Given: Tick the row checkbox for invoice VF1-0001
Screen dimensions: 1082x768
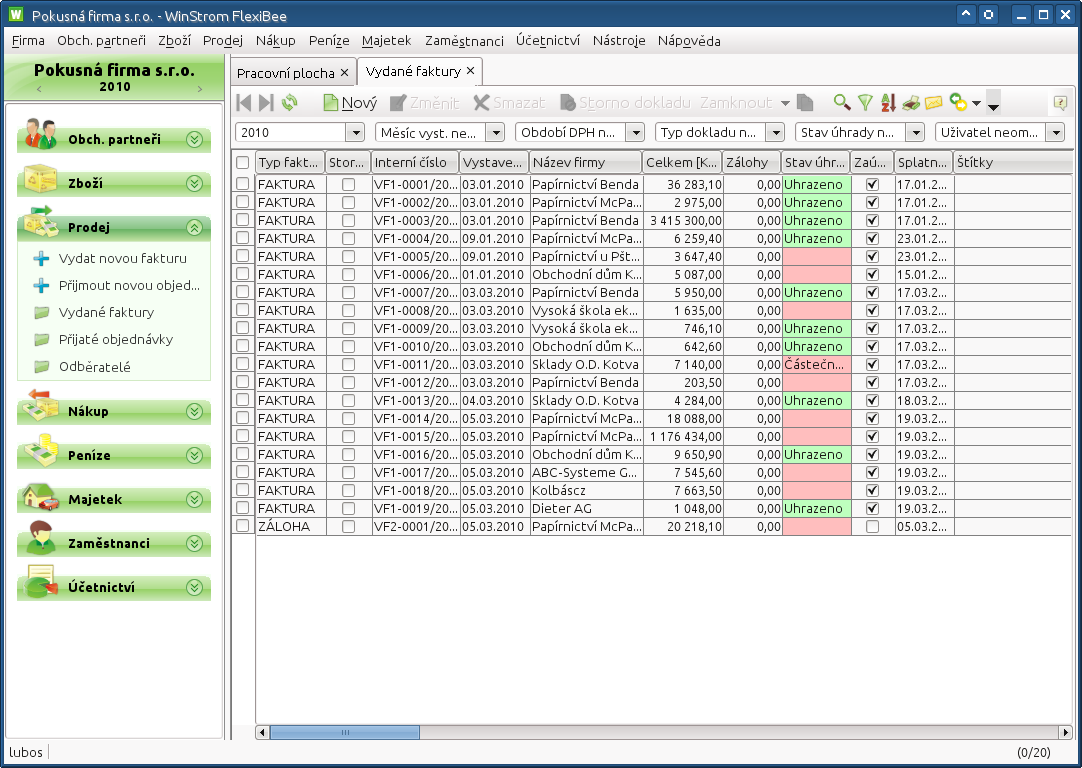Looking at the screenshot, I should (243, 184).
